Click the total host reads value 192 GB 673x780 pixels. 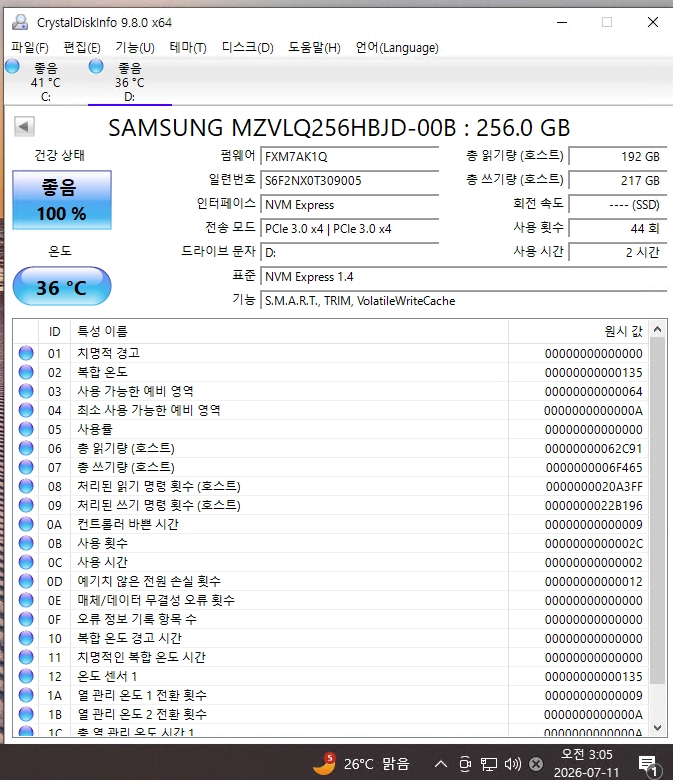tap(617, 157)
